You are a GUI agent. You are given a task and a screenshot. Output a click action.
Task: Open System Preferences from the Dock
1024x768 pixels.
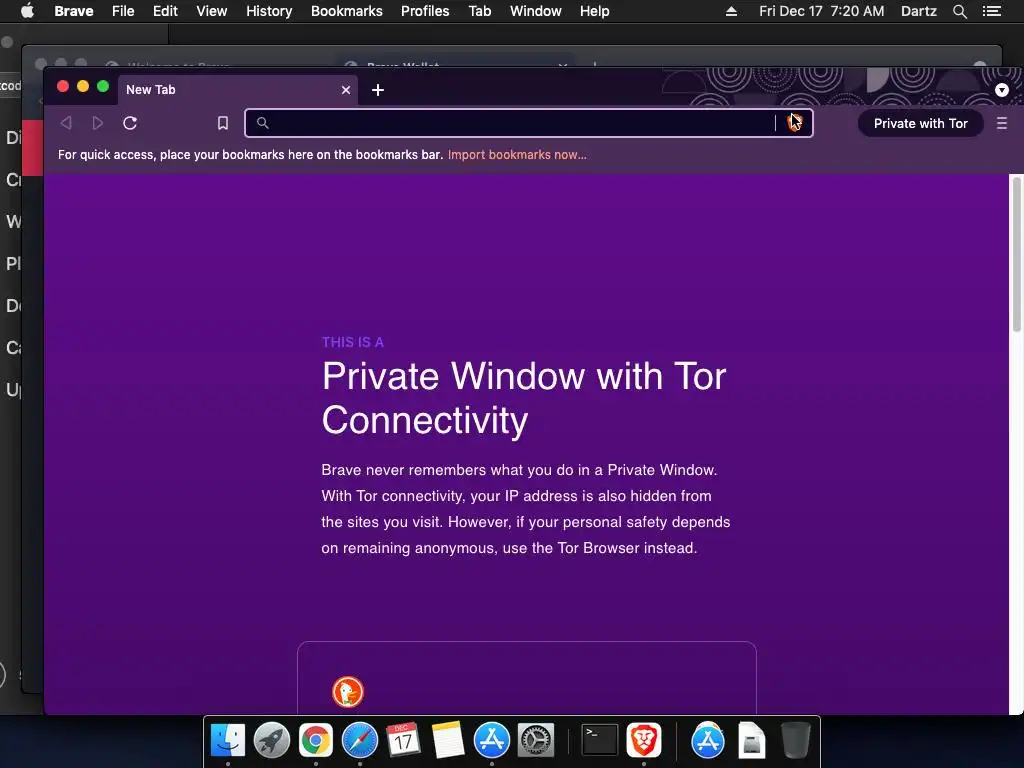(536, 740)
